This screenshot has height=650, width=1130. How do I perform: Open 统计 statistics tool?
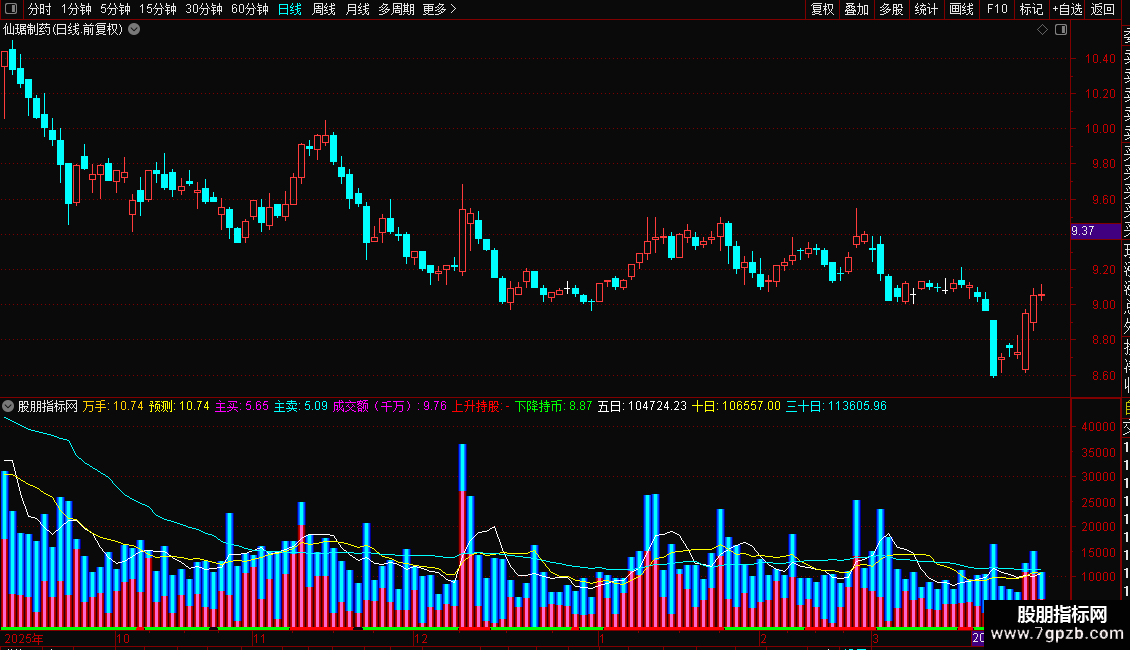[x=926, y=9]
